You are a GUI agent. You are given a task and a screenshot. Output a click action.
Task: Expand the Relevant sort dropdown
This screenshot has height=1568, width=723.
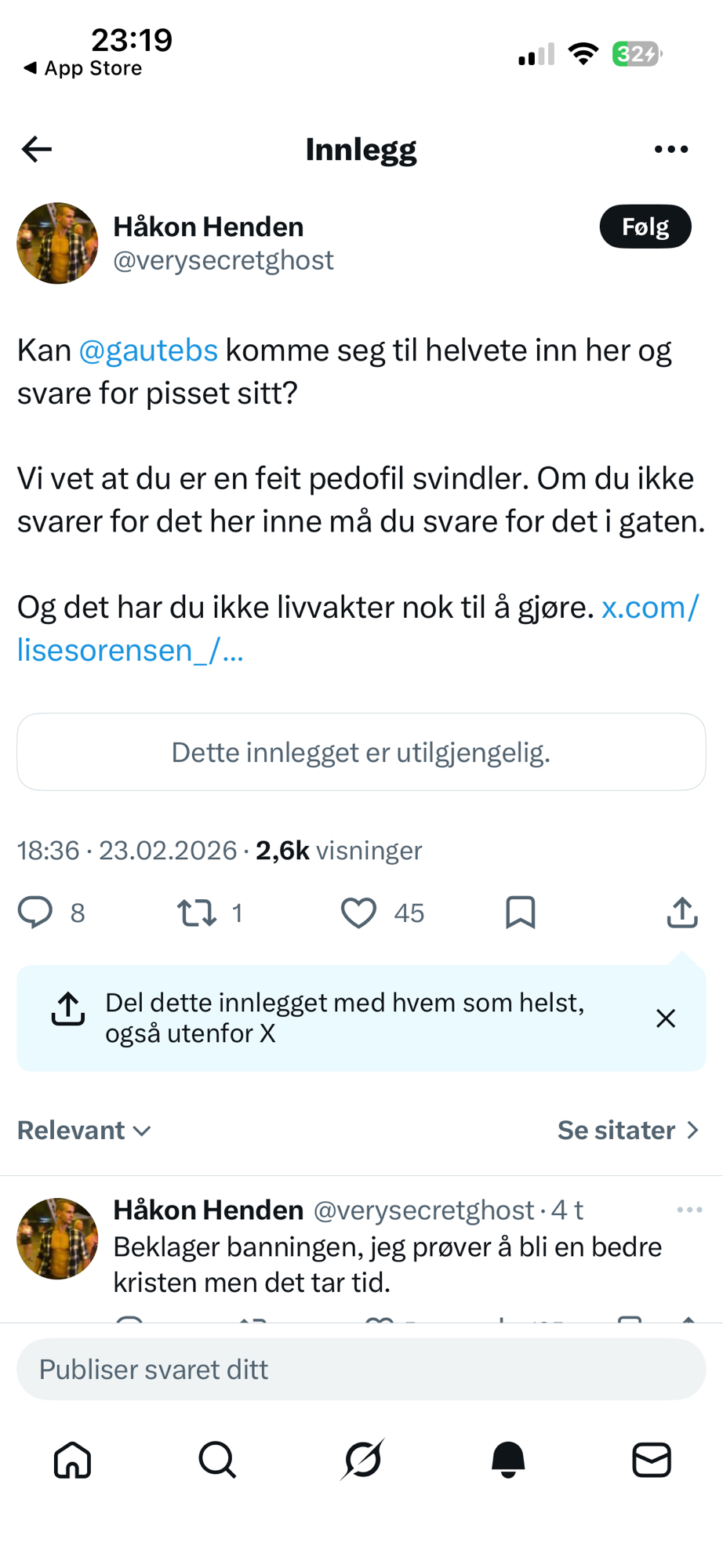coord(84,1131)
